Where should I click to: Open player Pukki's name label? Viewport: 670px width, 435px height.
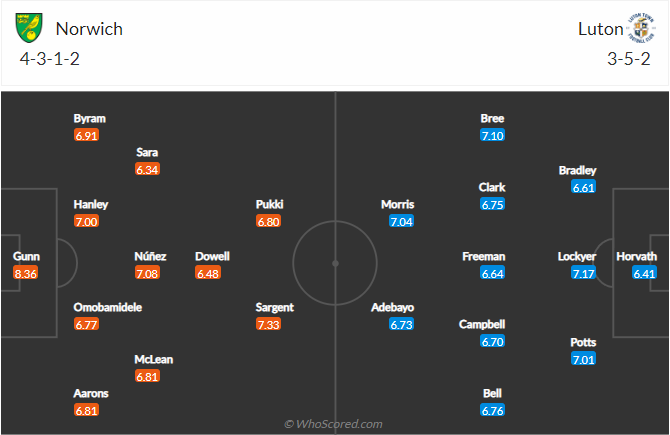[270, 204]
